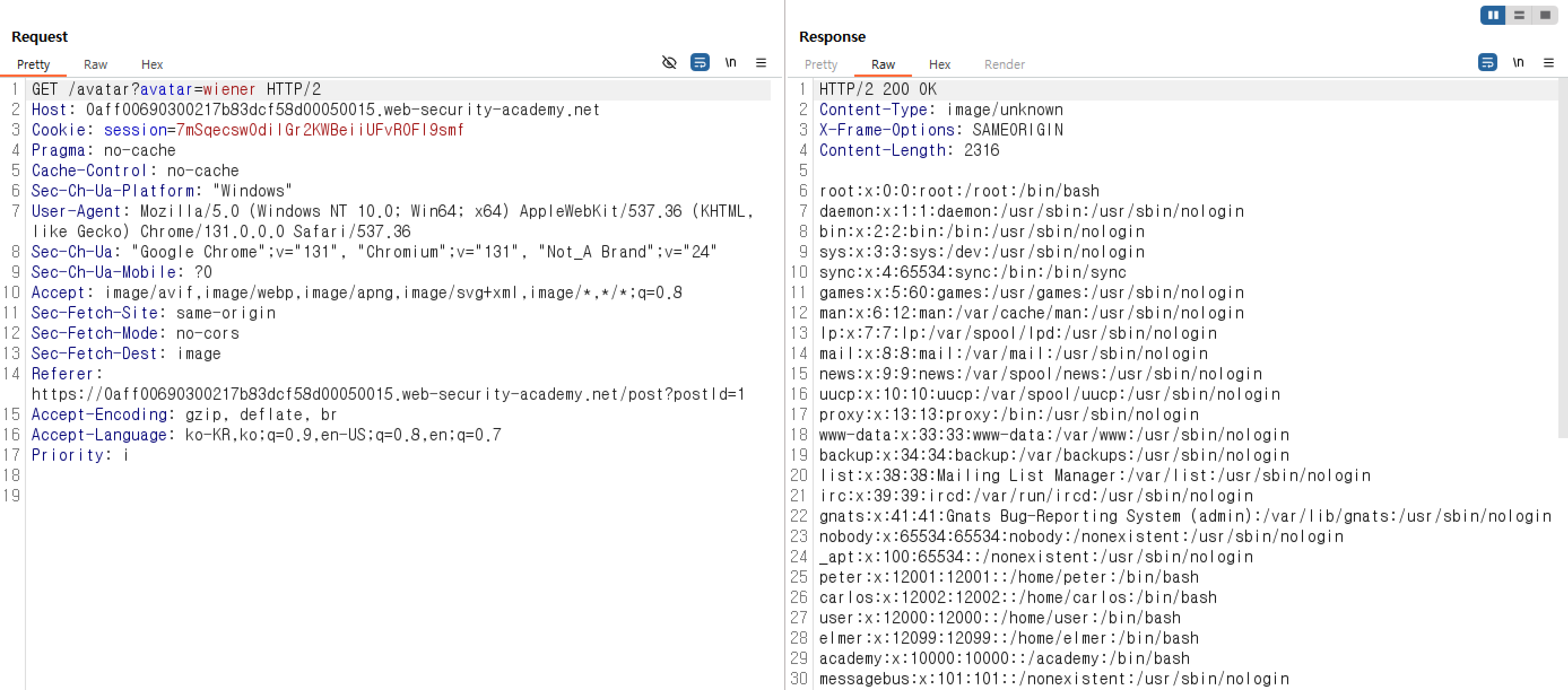
Task: Click the Sec-Ch-Ua-Mobile header line
Action: [x=121, y=272]
